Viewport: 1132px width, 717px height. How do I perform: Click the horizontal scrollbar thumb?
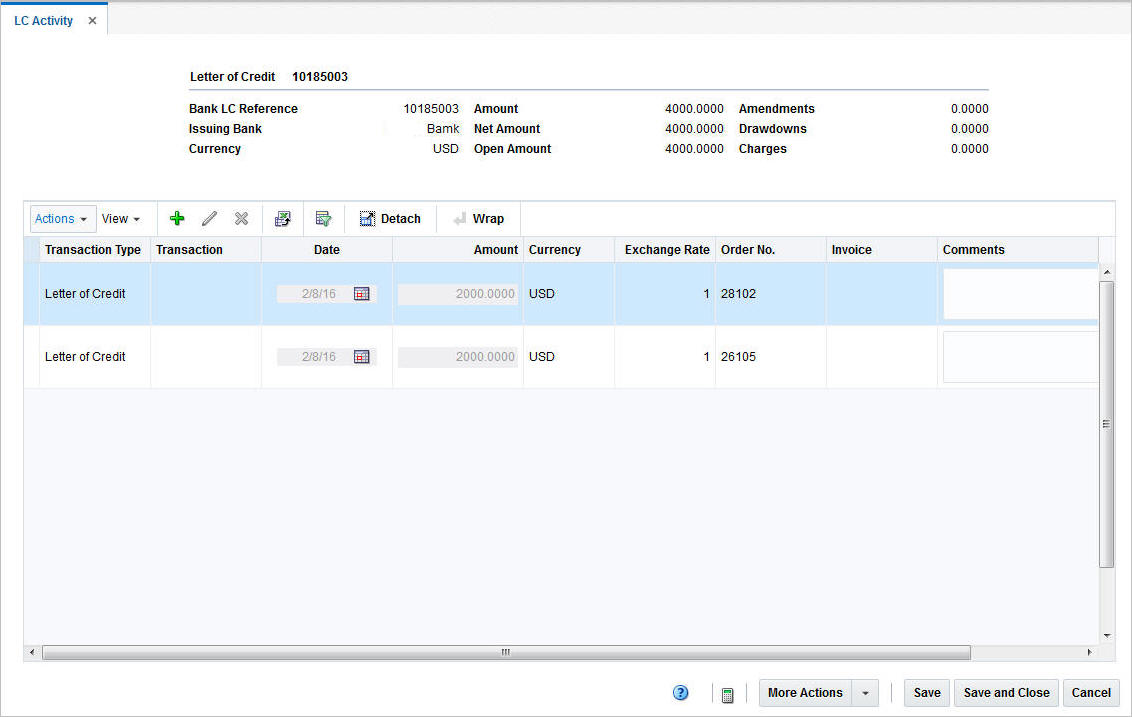[x=506, y=652]
